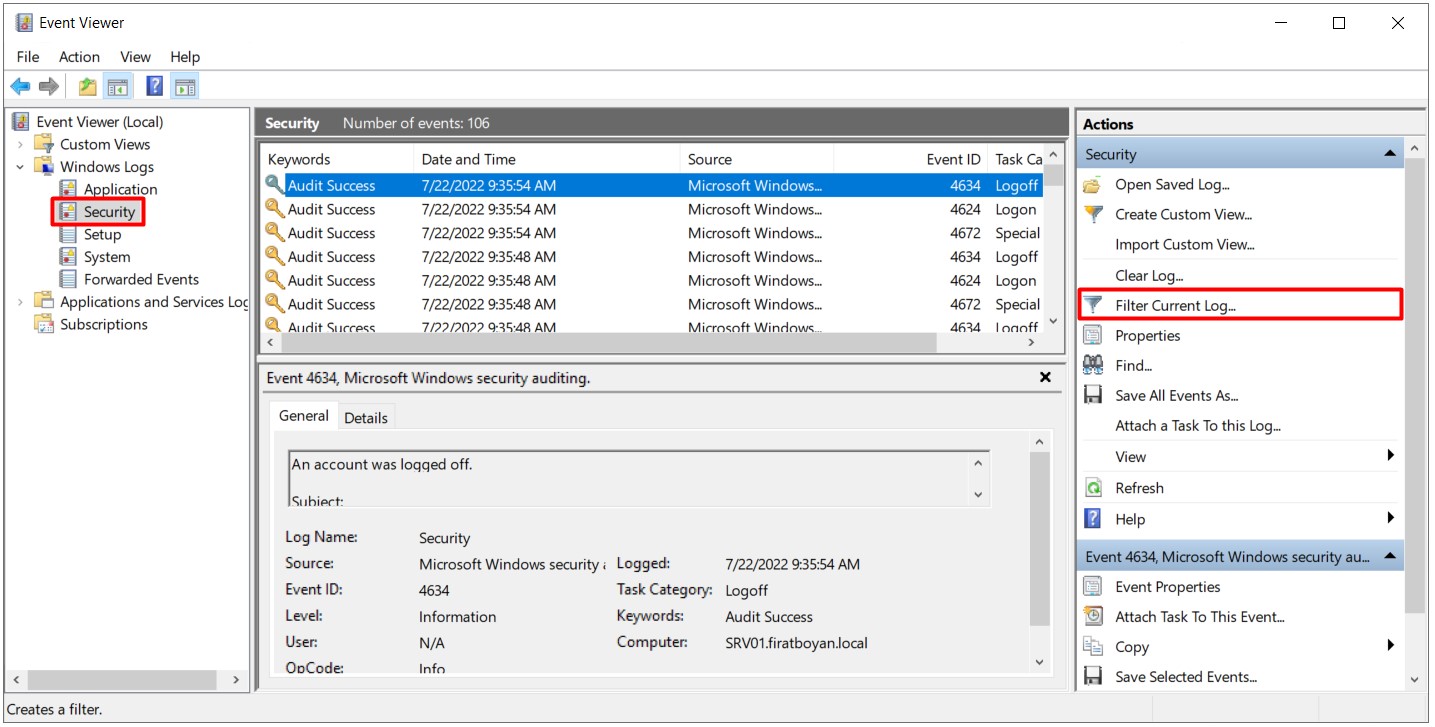This screenshot has width=1435, height=727.
Task: Click the Forward arrow toolbar icon
Action: point(49,87)
